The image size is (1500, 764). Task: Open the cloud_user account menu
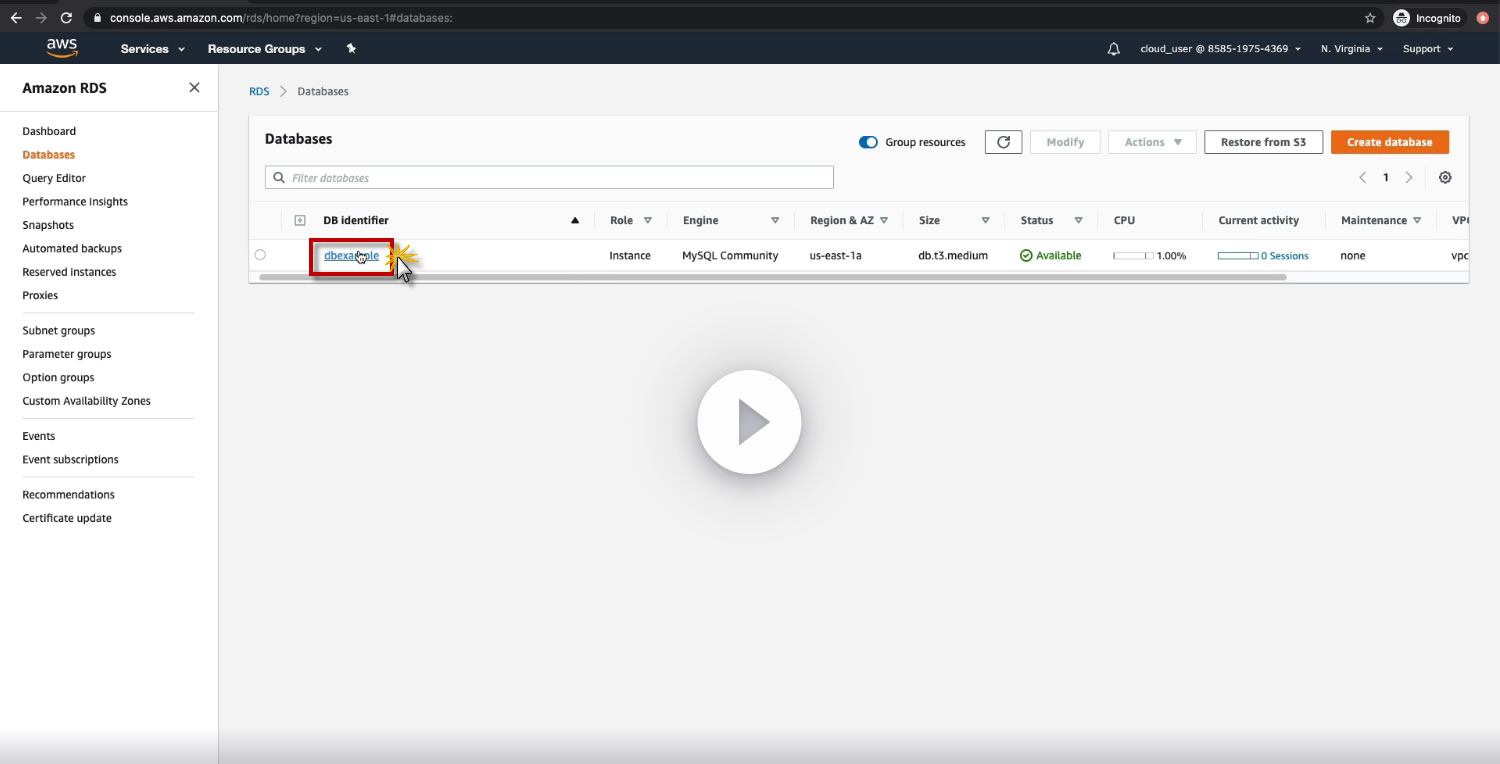[1221, 49]
